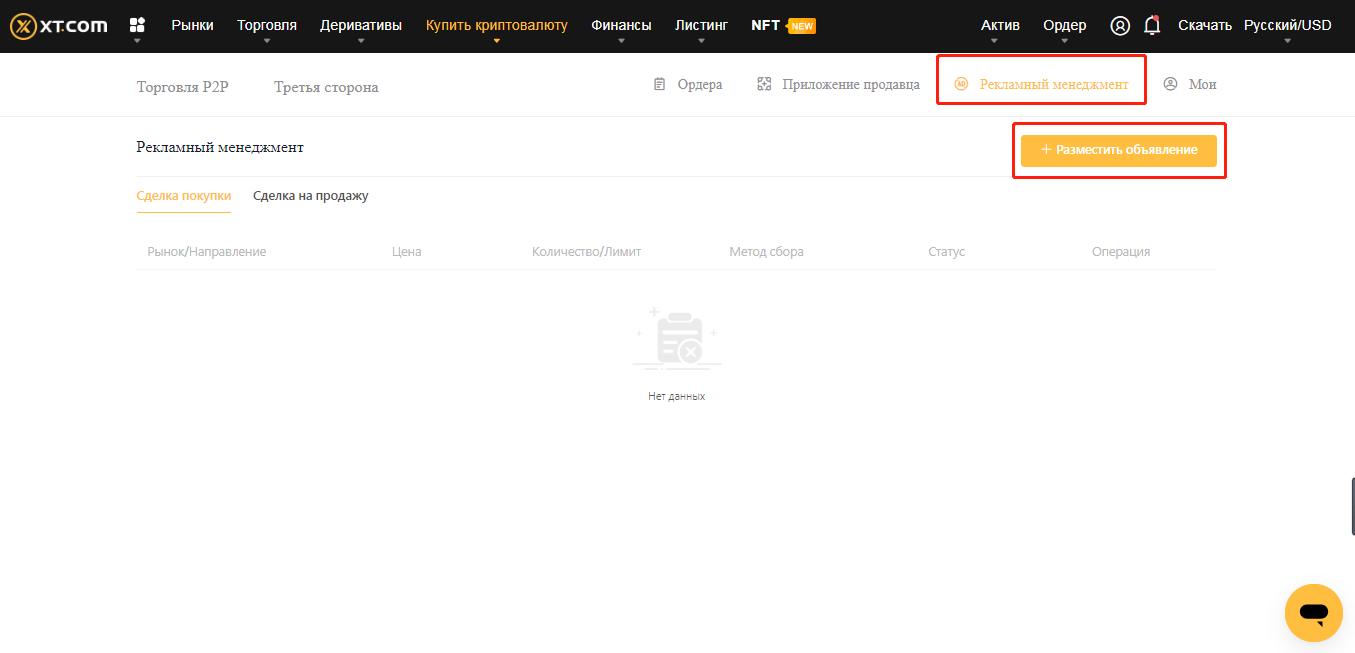1355x653 pixels.
Task: Open the Деривативы menu
Action: [x=361, y=25]
